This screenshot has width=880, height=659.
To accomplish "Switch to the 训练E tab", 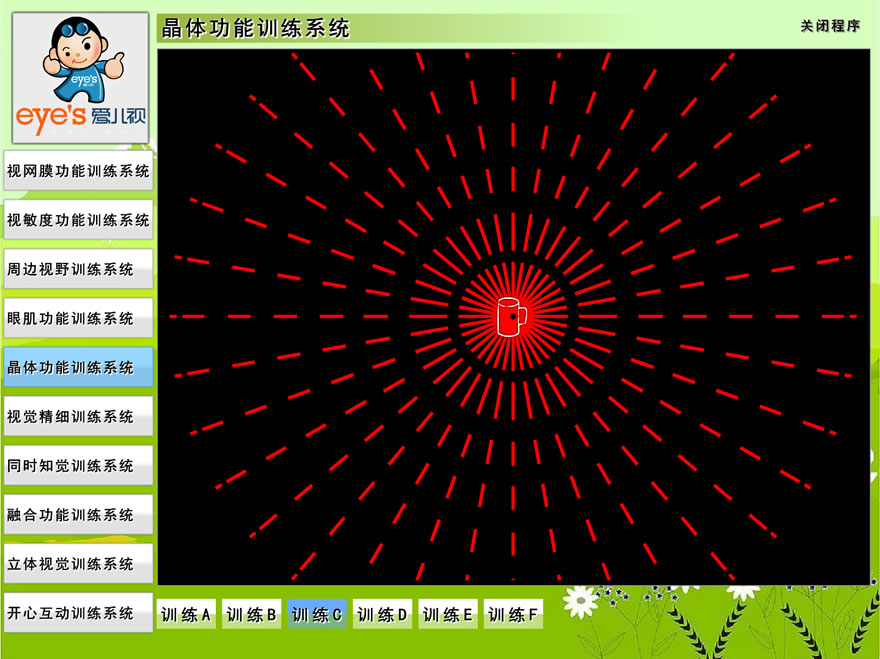I will pyautogui.click(x=448, y=614).
